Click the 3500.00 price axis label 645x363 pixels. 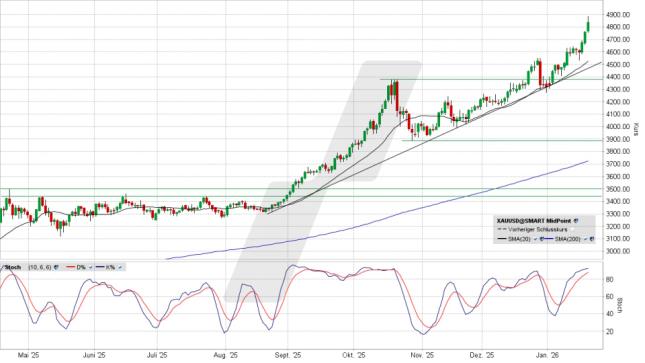(x=617, y=189)
